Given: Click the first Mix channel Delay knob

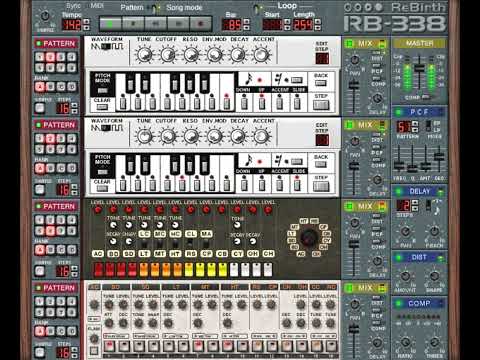Looking at the screenshot, I should point(377,99).
